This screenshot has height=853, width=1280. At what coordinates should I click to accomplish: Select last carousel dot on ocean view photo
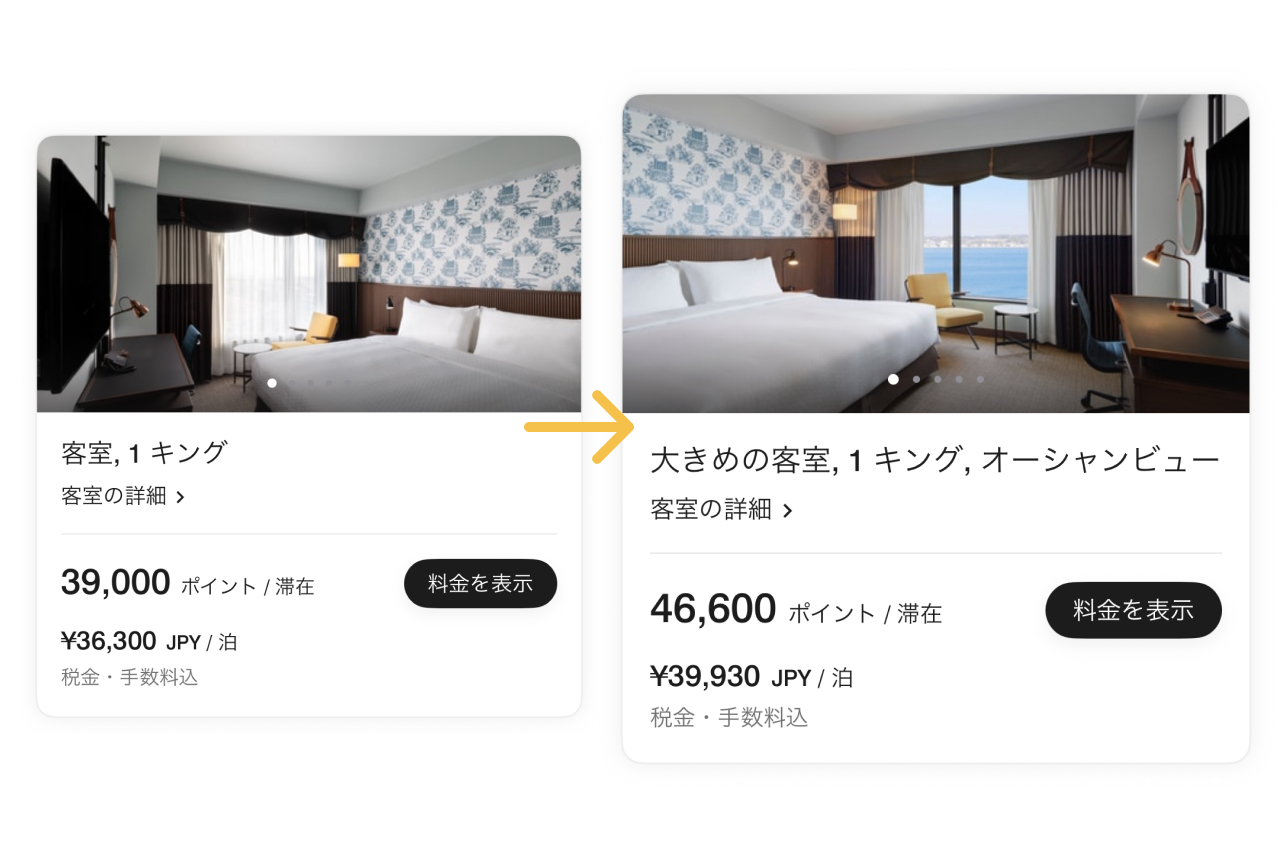tap(980, 379)
